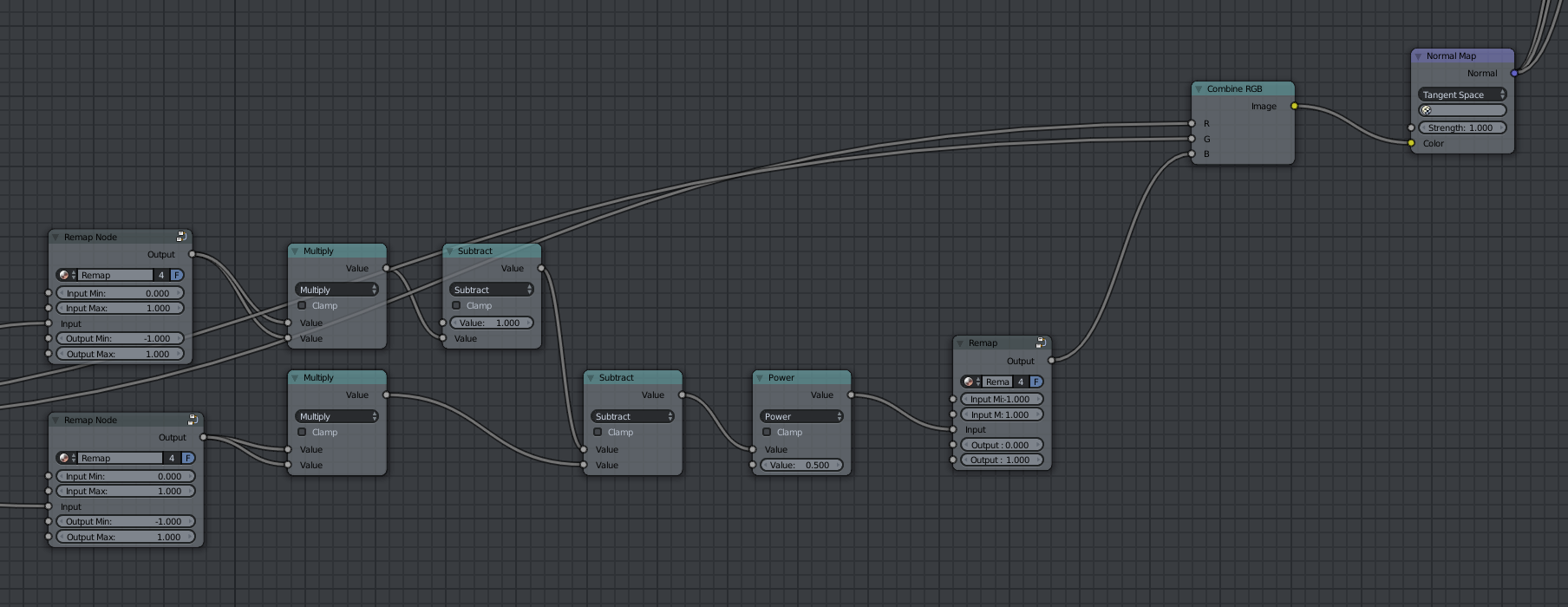Click Output Min -1.000 on upper Remap Node
Viewport: 1568px width, 607px height.
(120, 338)
